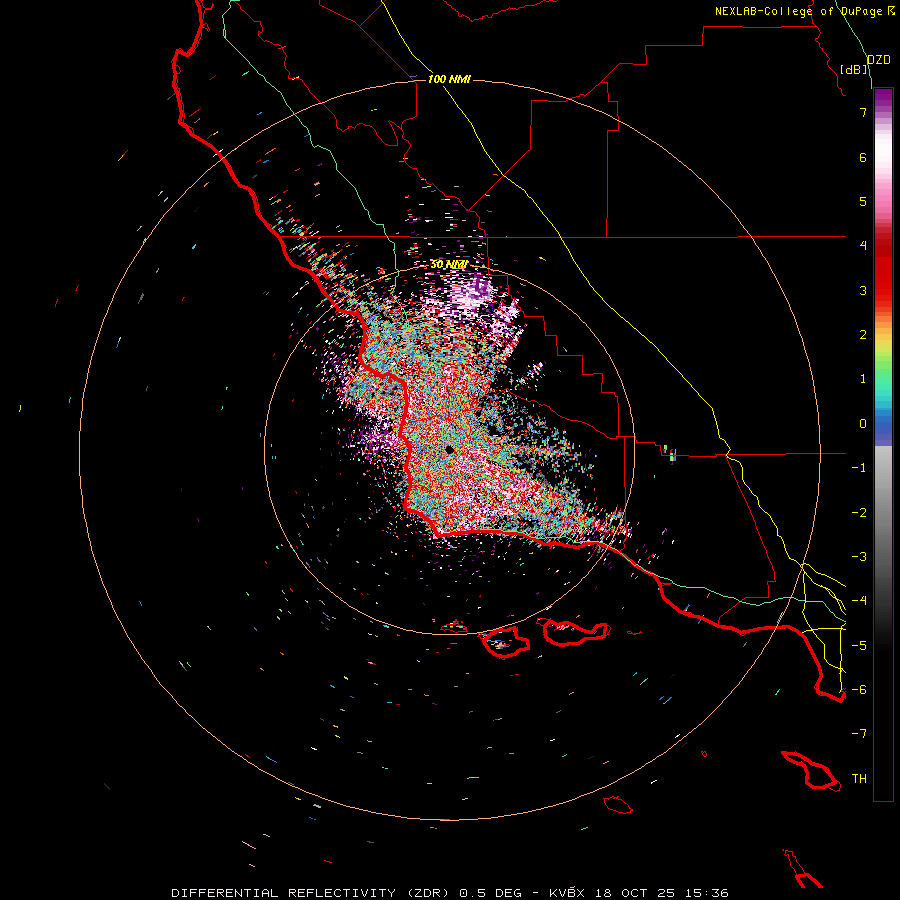The height and width of the screenshot is (900, 900).
Task: Click the black radar site dot at center
Action: click(x=450, y=449)
